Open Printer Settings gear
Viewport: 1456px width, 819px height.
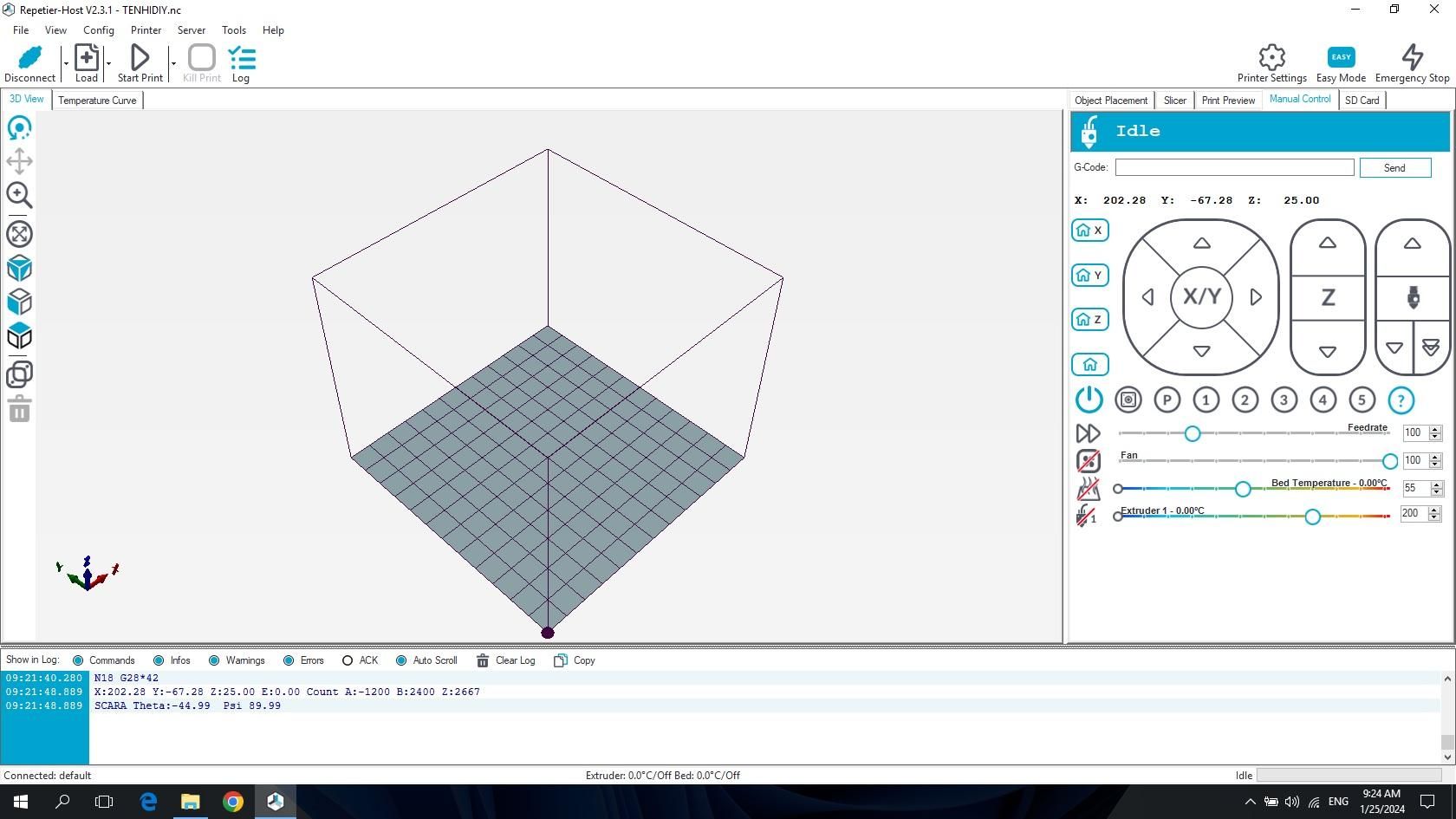[1271, 57]
